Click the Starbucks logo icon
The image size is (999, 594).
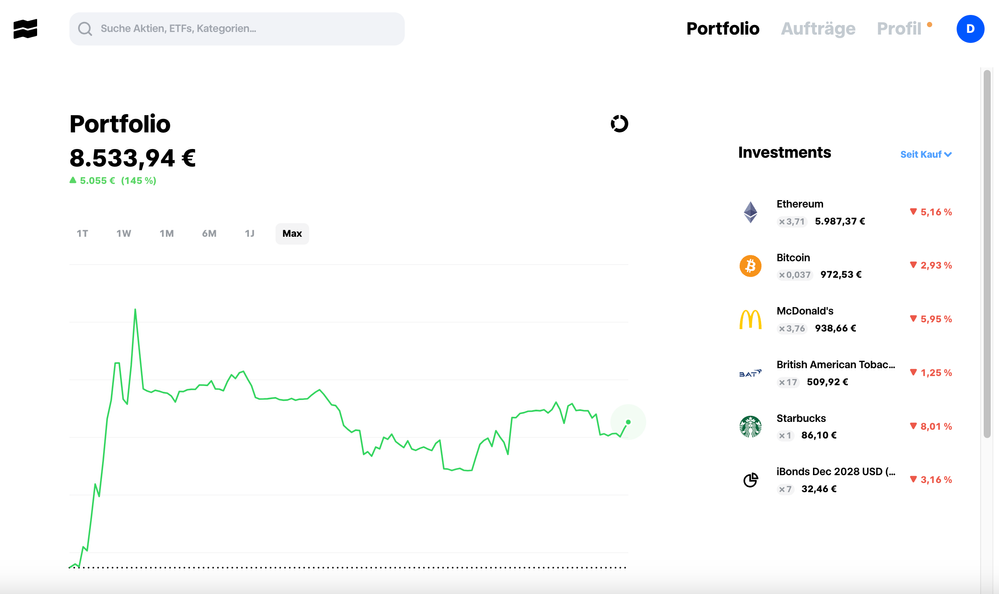[x=751, y=426]
